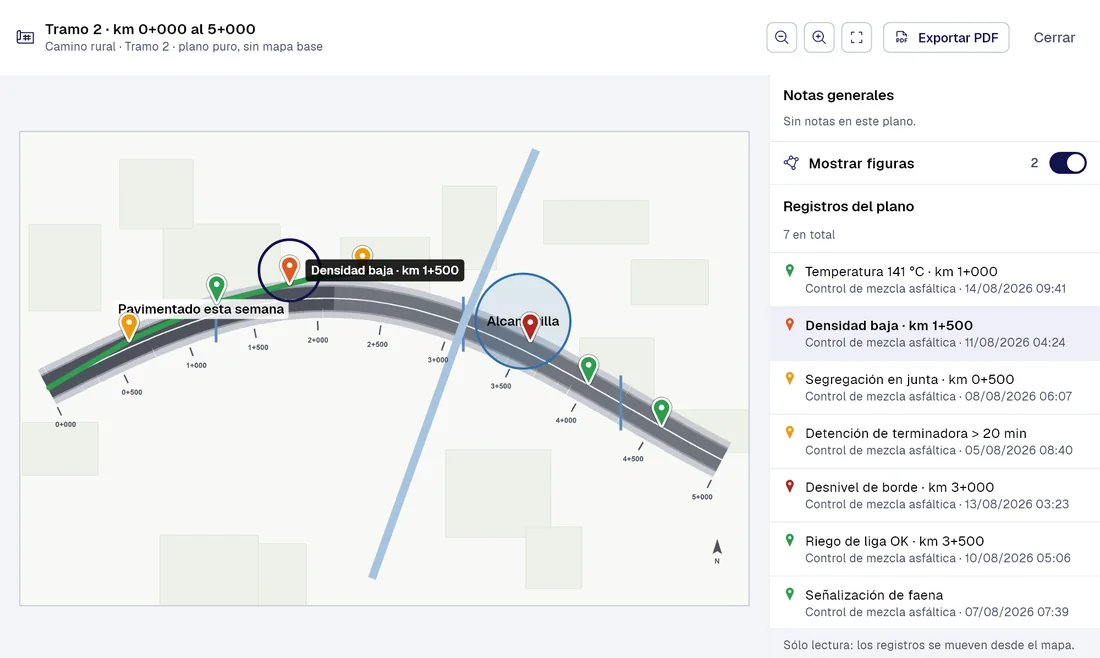Open Desnivel de borde · km 3+000 record
Screen dimensions: 1100x658
point(934,495)
